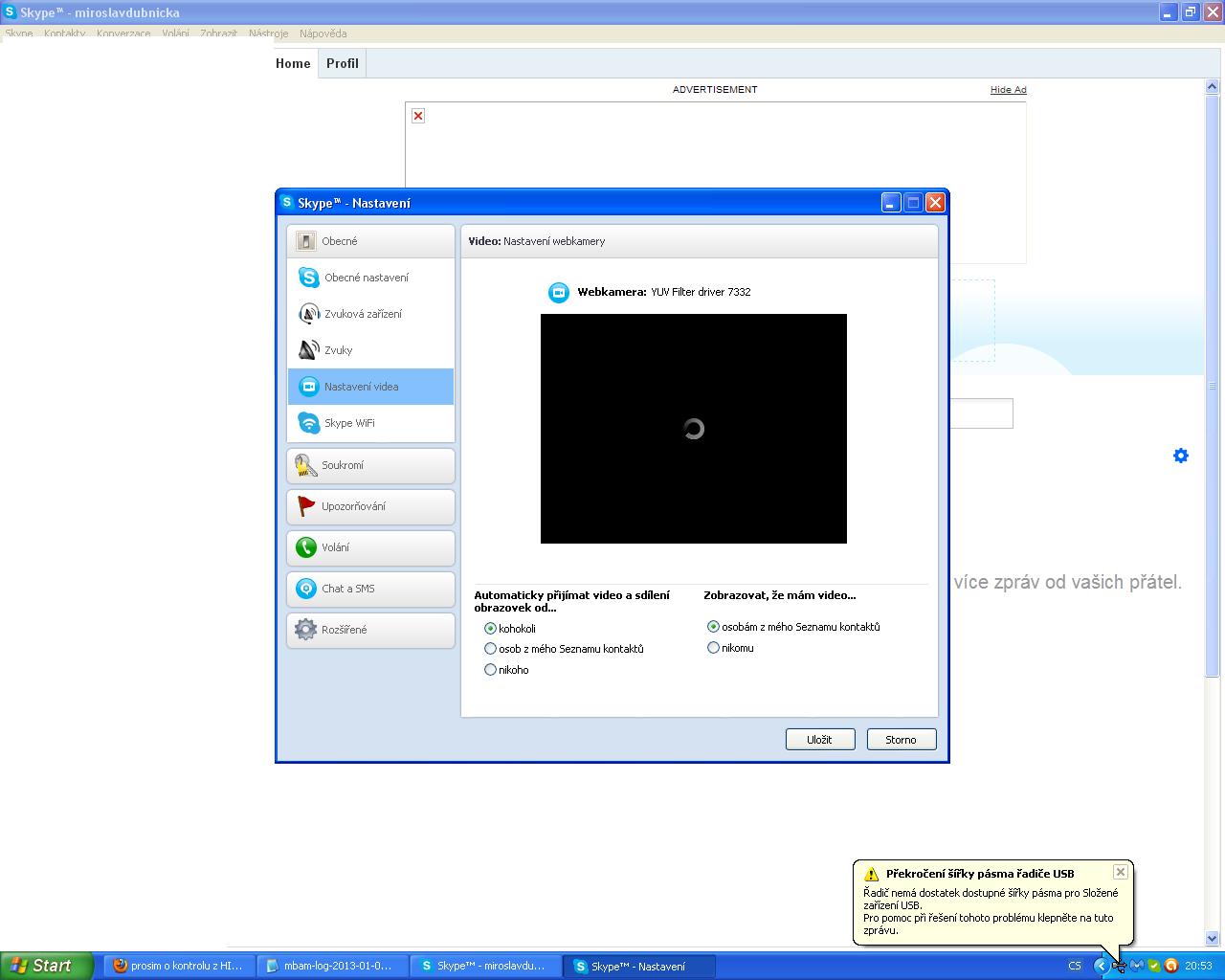Click the warning icon in USB balloon

point(871,874)
